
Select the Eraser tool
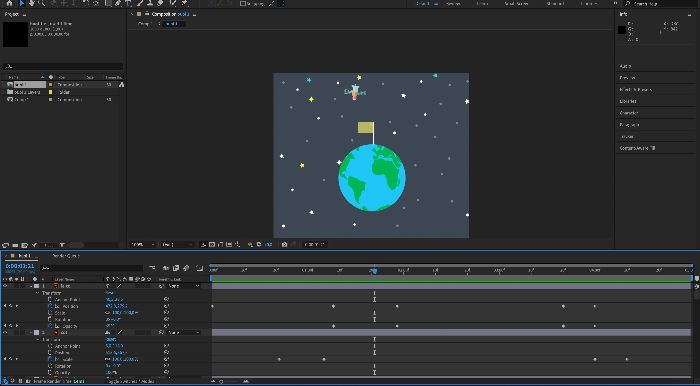click(x=161, y=3)
